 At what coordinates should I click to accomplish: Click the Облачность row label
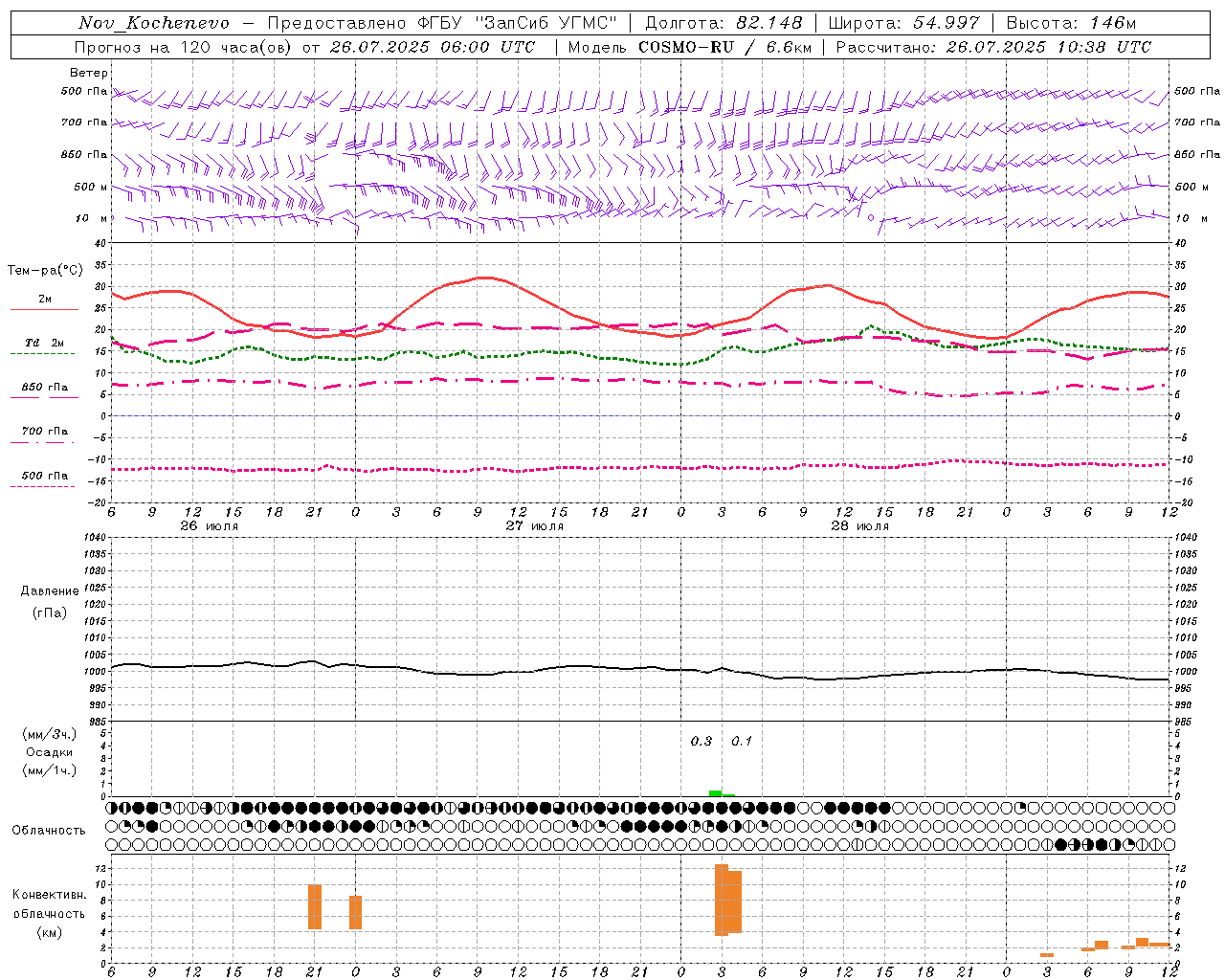pyautogui.click(x=49, y=830)
